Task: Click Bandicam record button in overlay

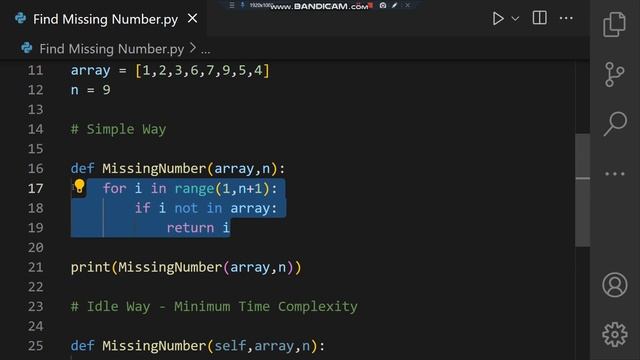Action: point(371,6)
